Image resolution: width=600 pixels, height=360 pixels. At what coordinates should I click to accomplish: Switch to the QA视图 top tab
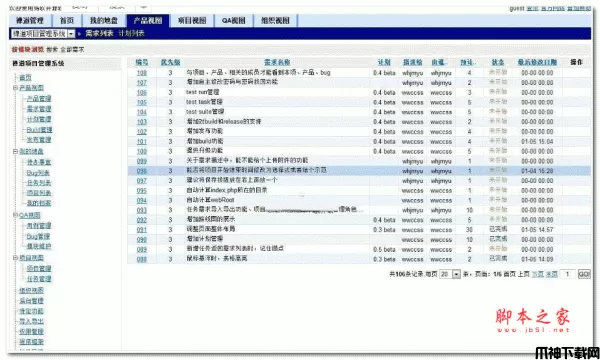click(233, 21)
